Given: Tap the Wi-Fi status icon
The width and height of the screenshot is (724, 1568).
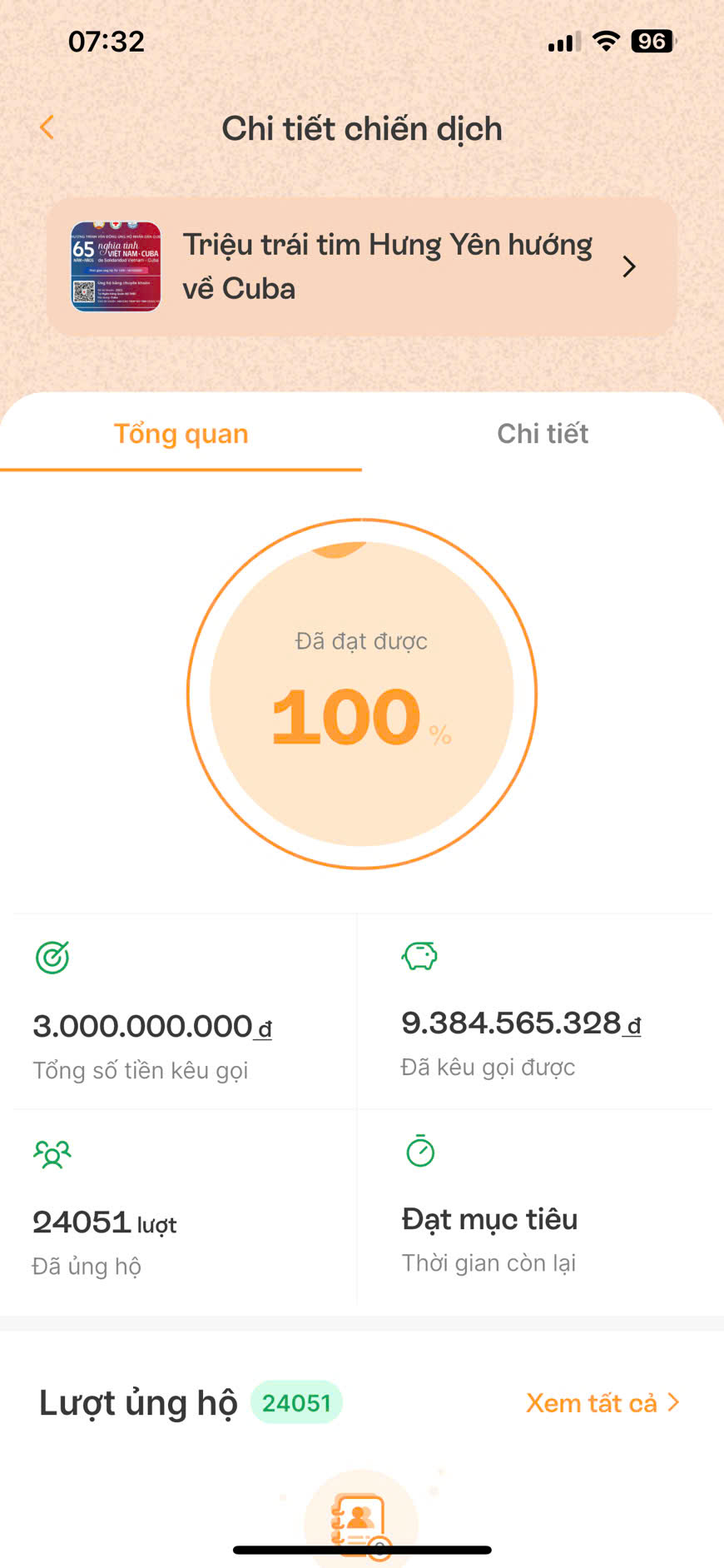Looking at the screenshot, I should coord(606,41).
